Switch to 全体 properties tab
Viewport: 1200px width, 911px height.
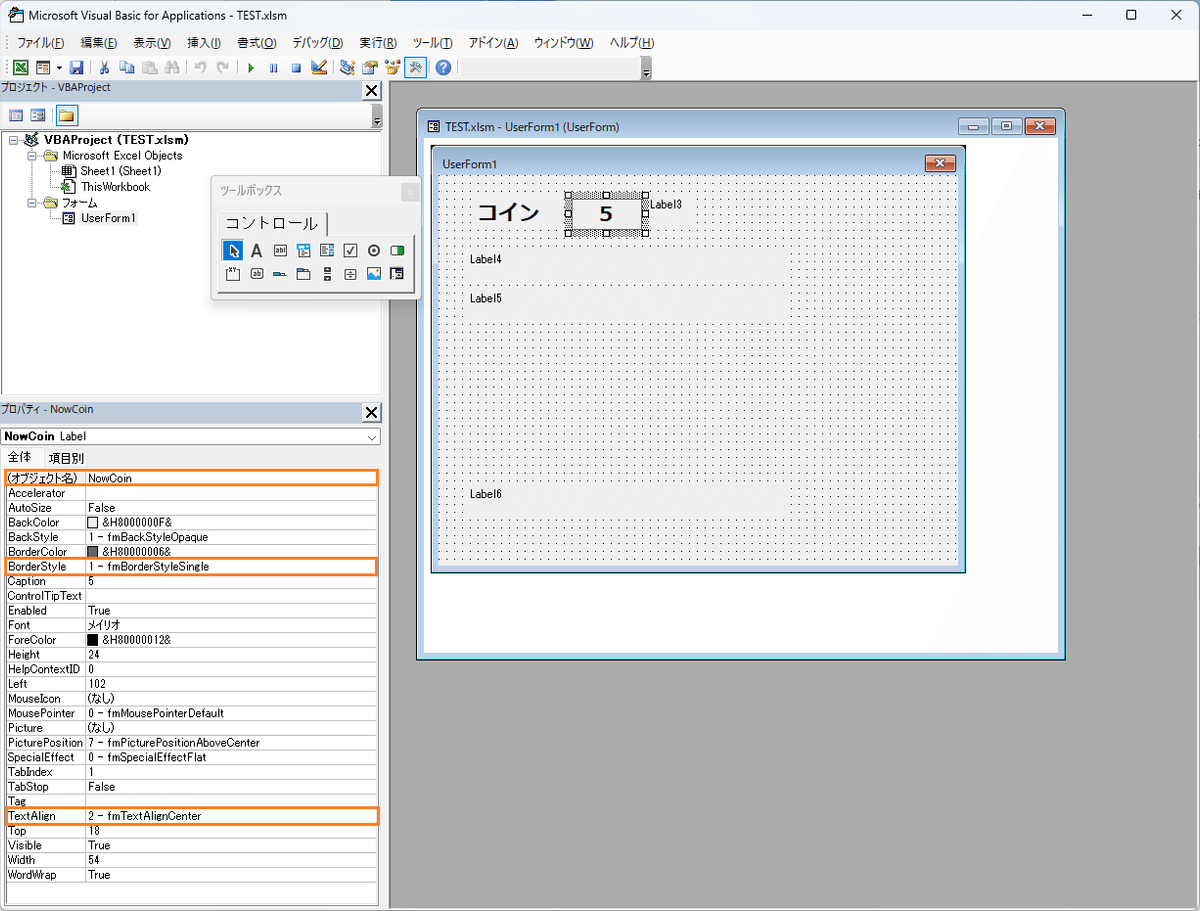(x=20, y=457)
